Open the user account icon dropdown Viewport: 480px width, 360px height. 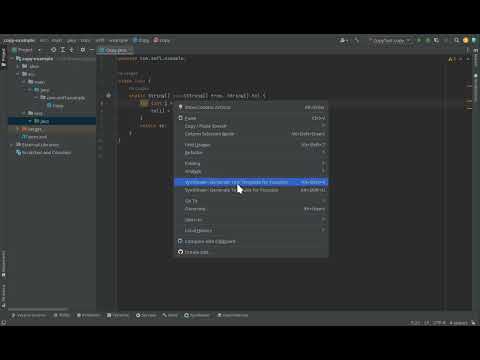pos(343,41)
